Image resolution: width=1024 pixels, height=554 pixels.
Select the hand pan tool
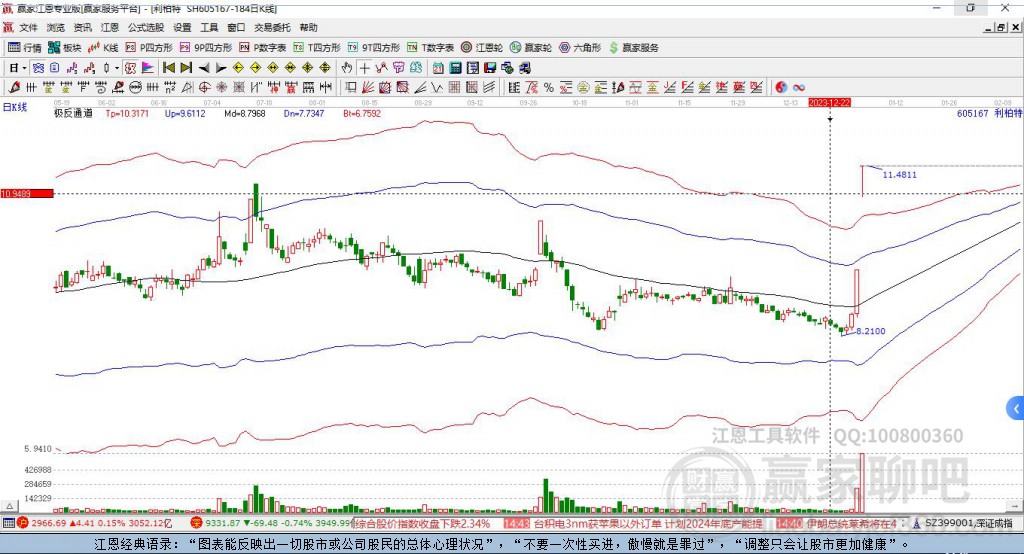(347, 68)
